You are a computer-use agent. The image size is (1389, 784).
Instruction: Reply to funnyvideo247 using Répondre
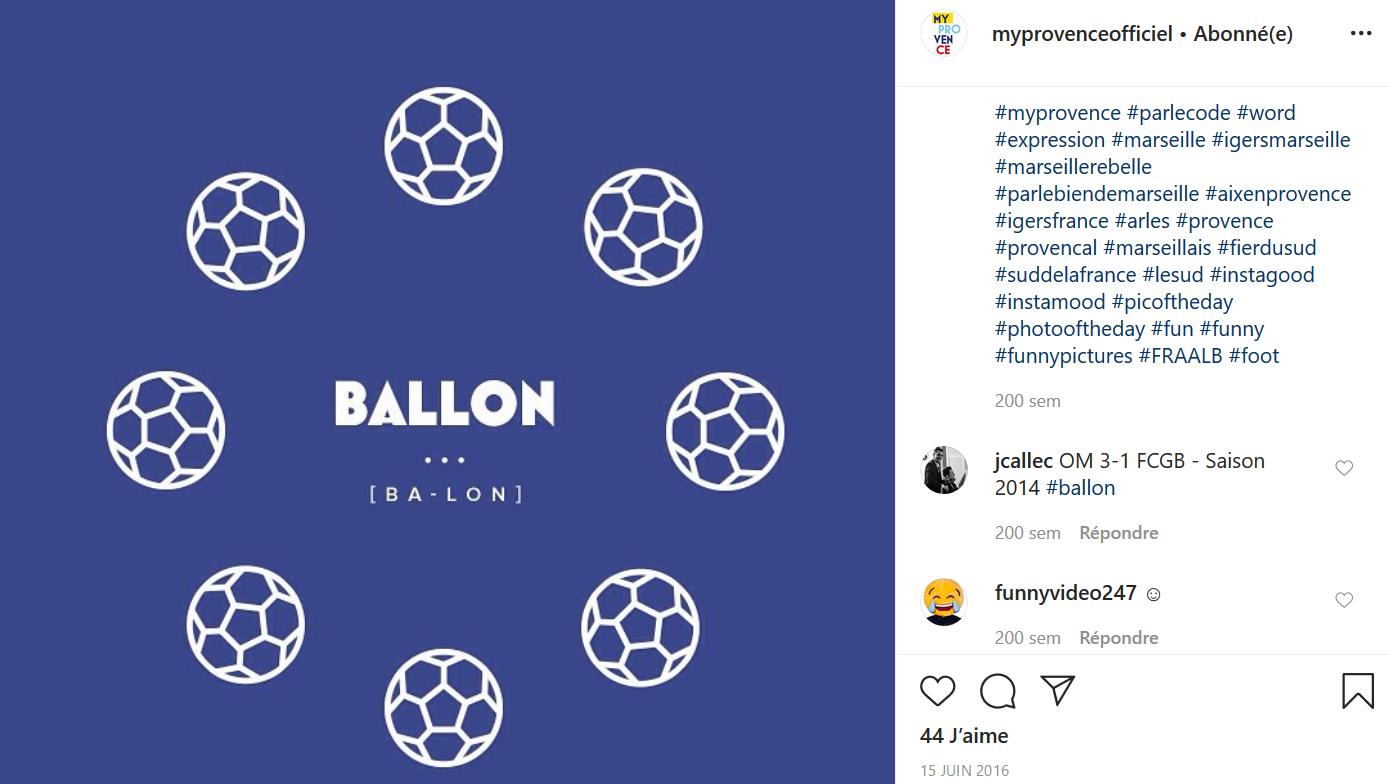1118,637
